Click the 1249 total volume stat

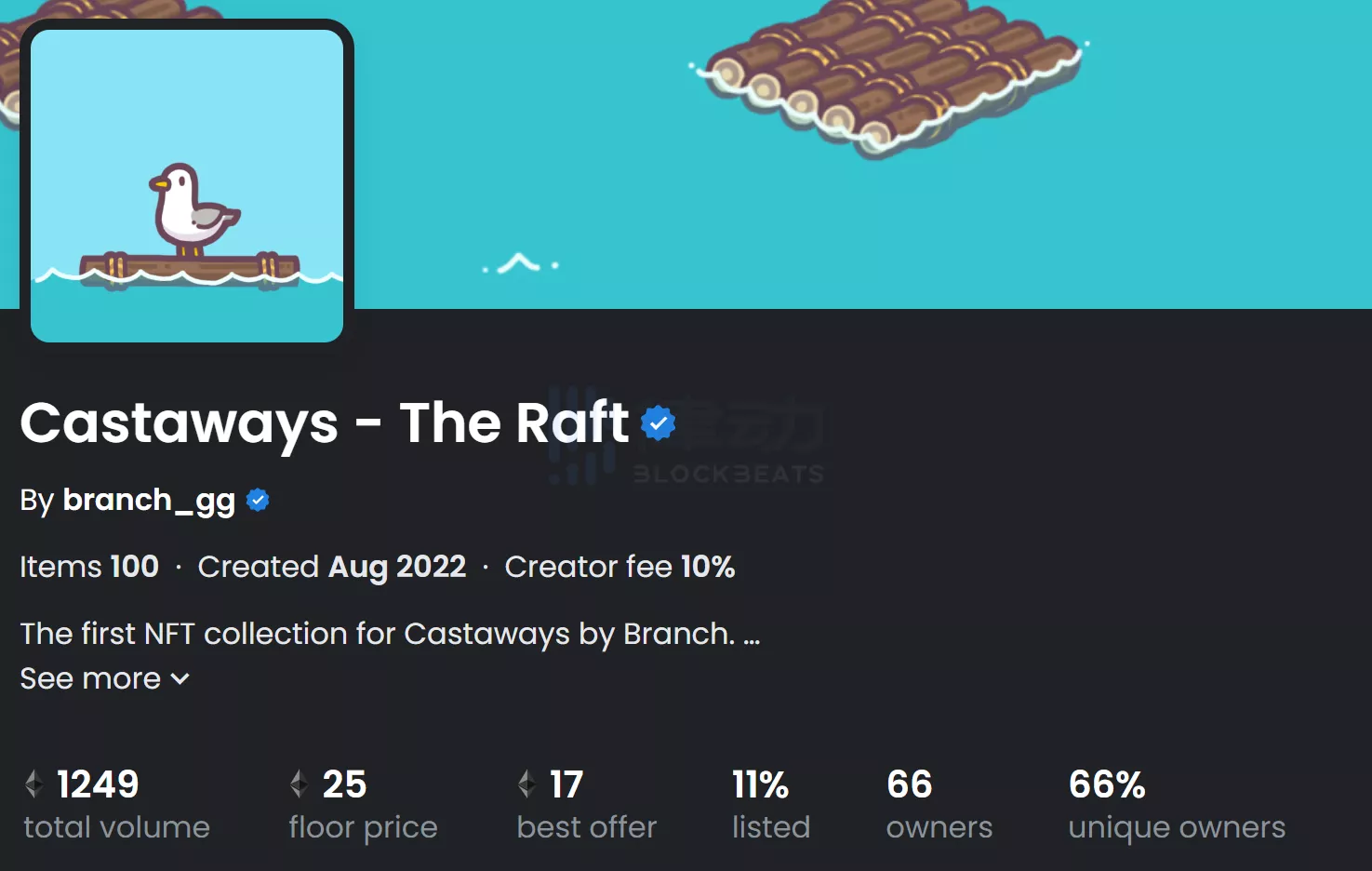pyautogui.click(x=98, y=784)
